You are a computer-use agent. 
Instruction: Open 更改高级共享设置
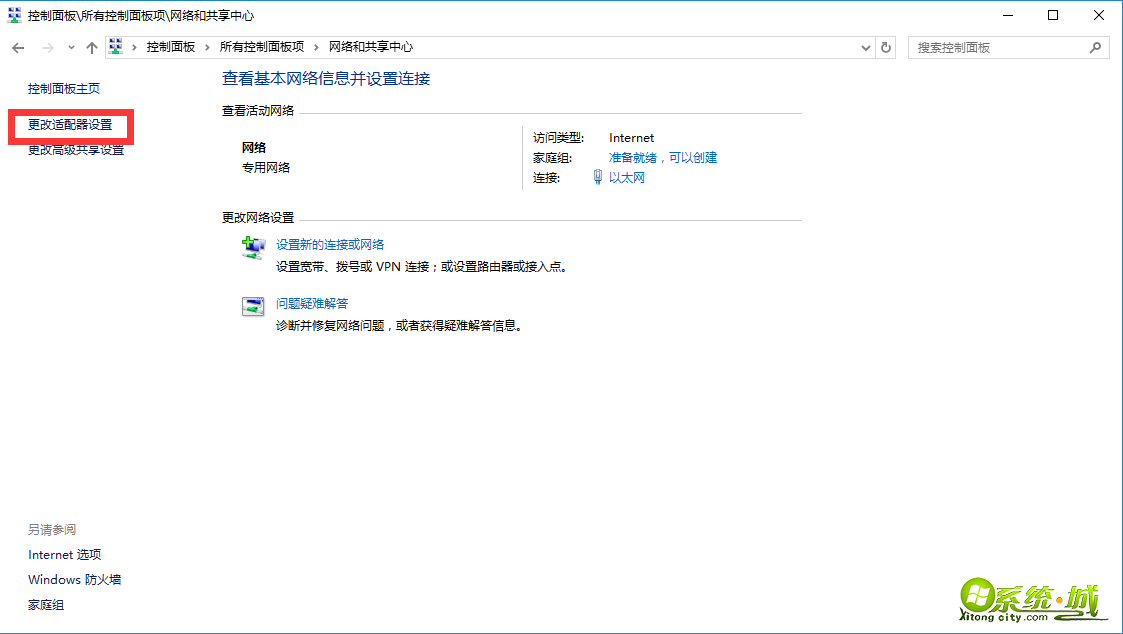coord(74,150)
